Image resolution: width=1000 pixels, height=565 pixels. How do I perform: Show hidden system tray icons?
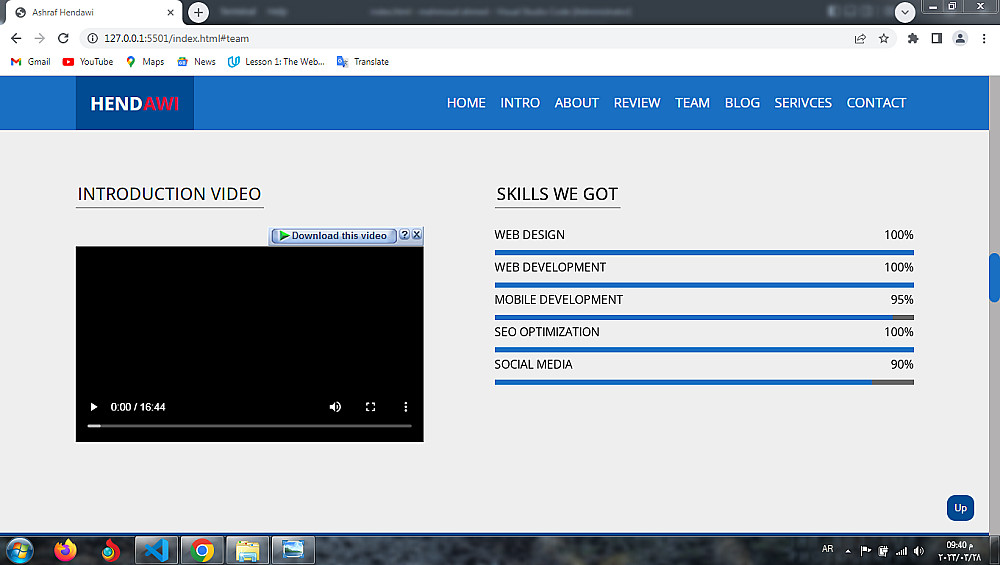(848, 551)
